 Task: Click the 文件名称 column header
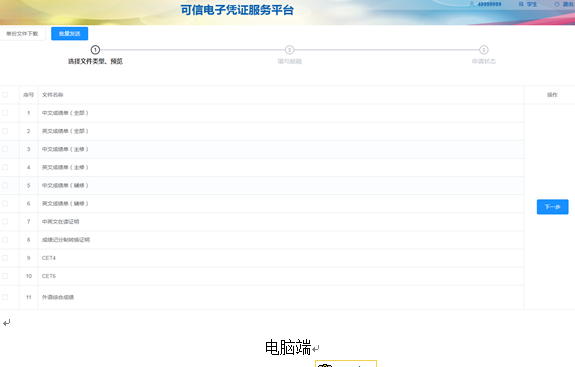[x=52, y=95]
